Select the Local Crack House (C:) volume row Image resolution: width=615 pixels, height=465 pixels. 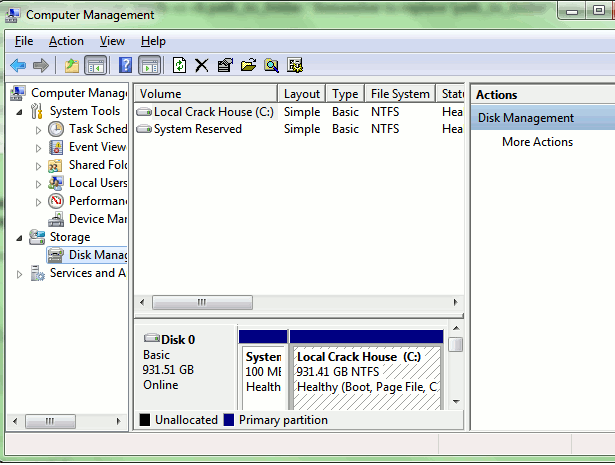tap(299, 112)
